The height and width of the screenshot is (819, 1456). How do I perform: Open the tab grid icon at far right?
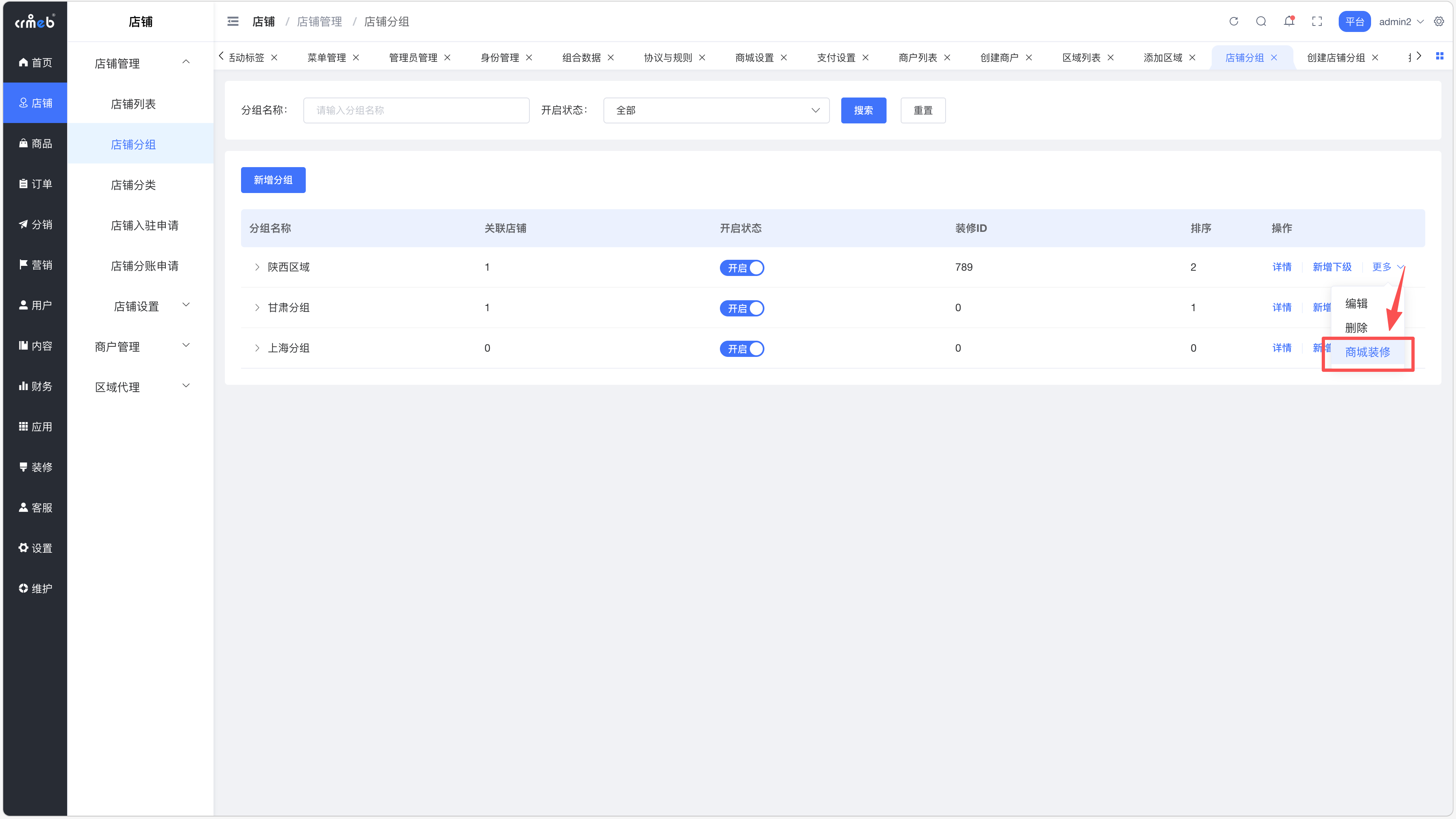point(1439,56)
